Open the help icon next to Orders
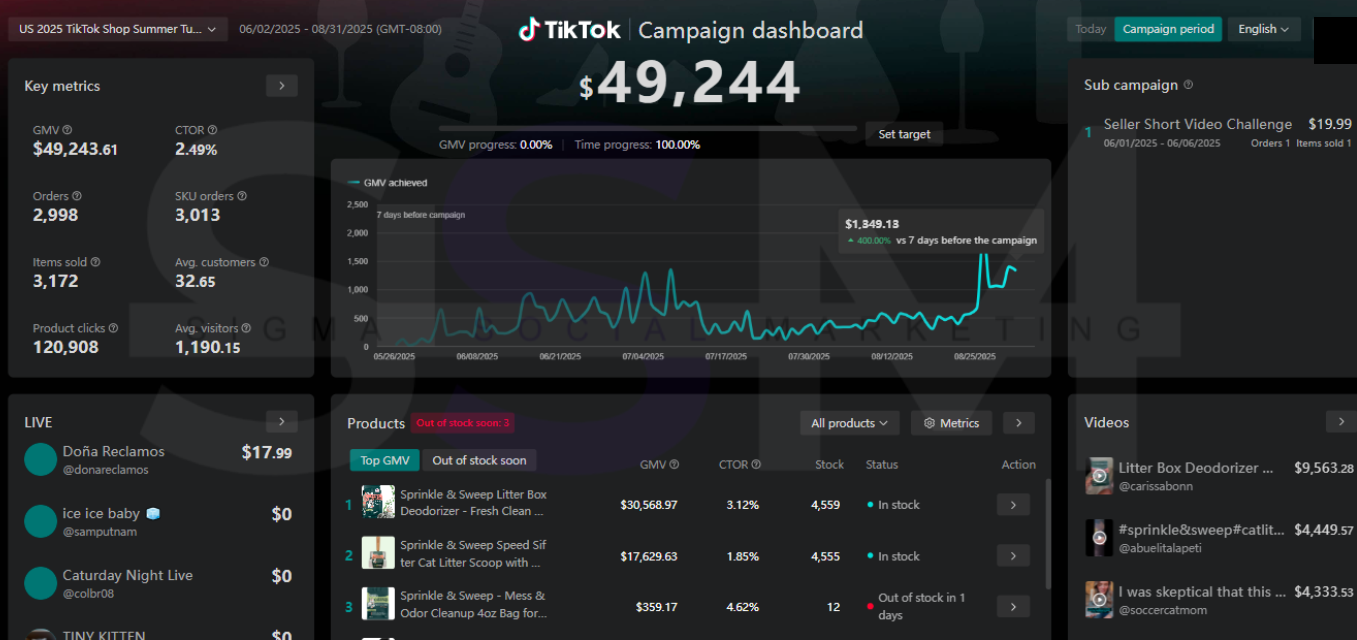Image resolution: width=1357 pixels, height=640 pixels. pyautogui.click(x=77, y=196)
